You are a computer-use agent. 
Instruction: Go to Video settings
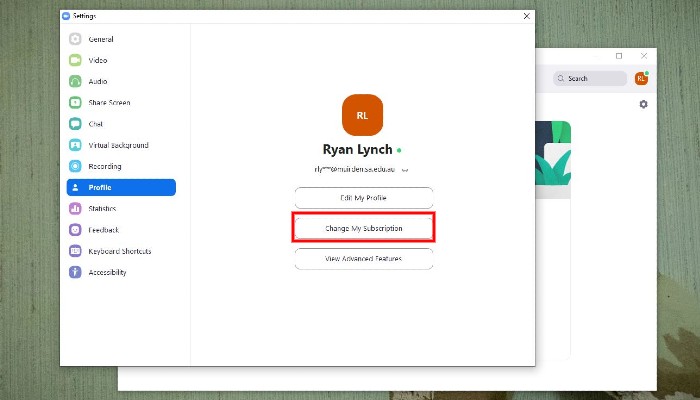click(x=97, y=60)
